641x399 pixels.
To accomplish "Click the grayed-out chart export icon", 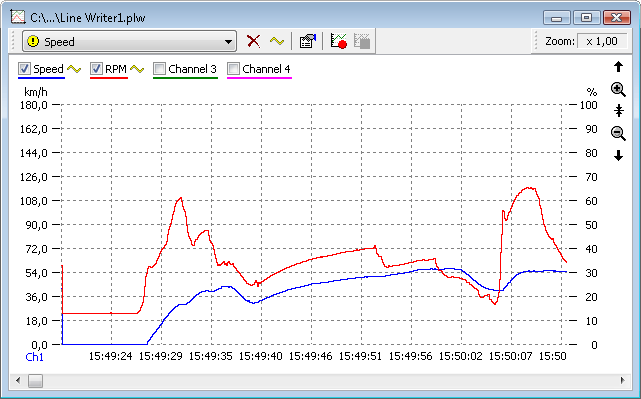I will tap(362, 41).
